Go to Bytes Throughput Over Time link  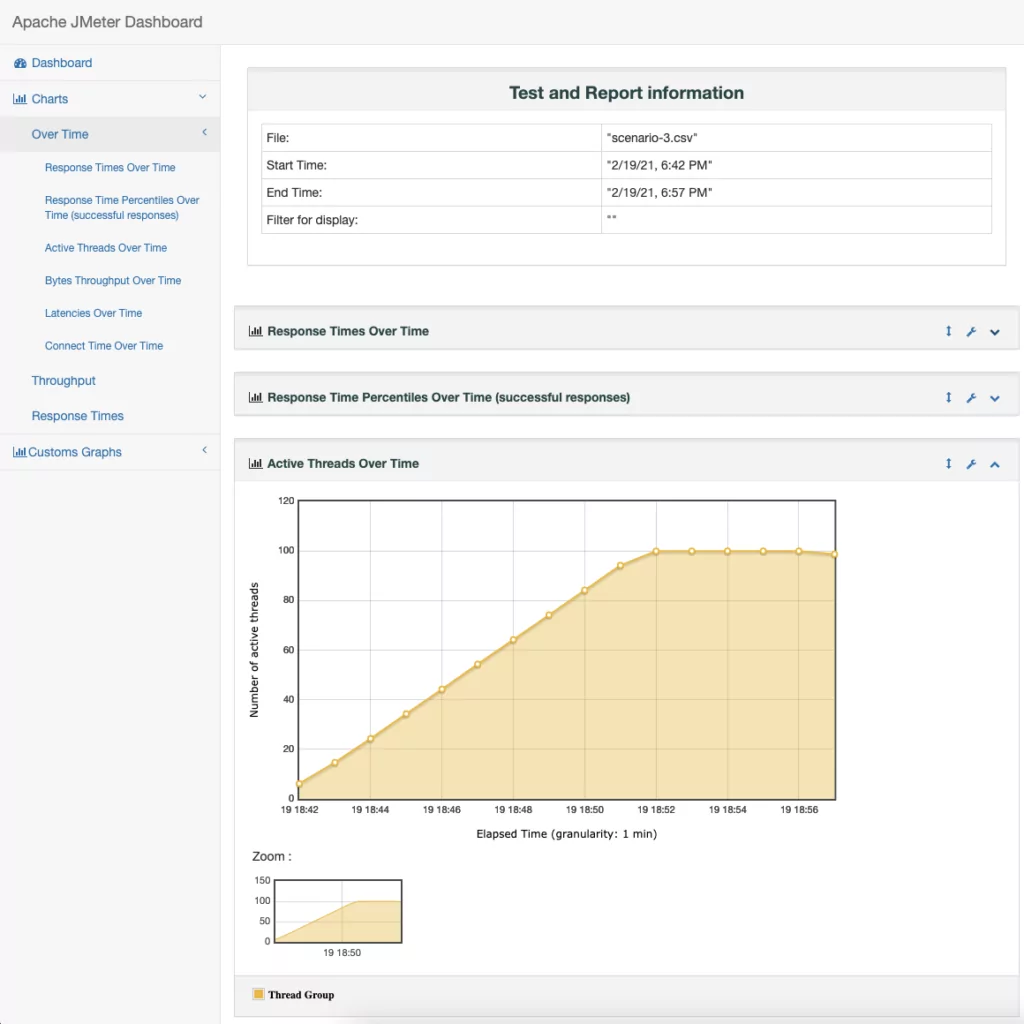tap(113, 281)
